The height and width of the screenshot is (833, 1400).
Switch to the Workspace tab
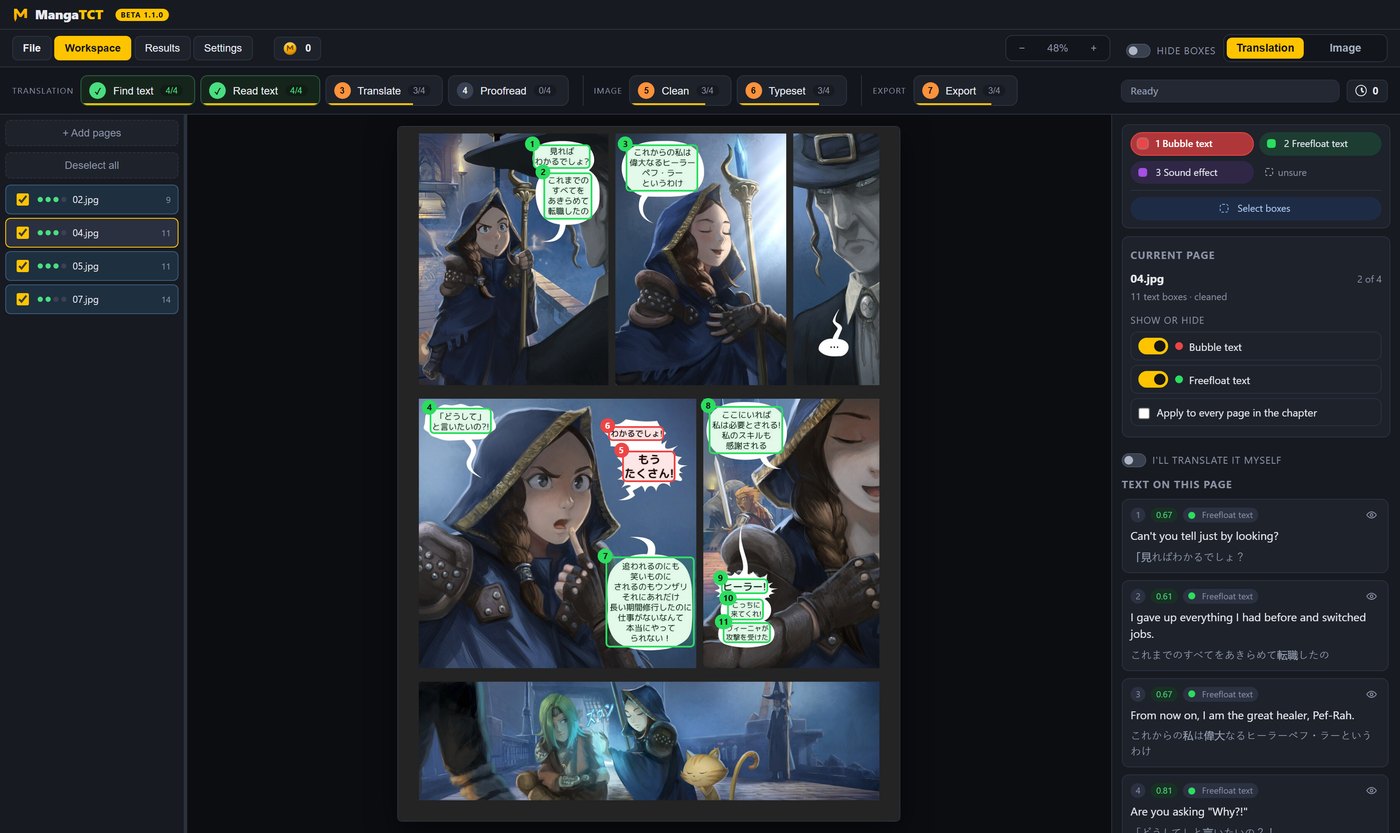(x=93, y=48)
